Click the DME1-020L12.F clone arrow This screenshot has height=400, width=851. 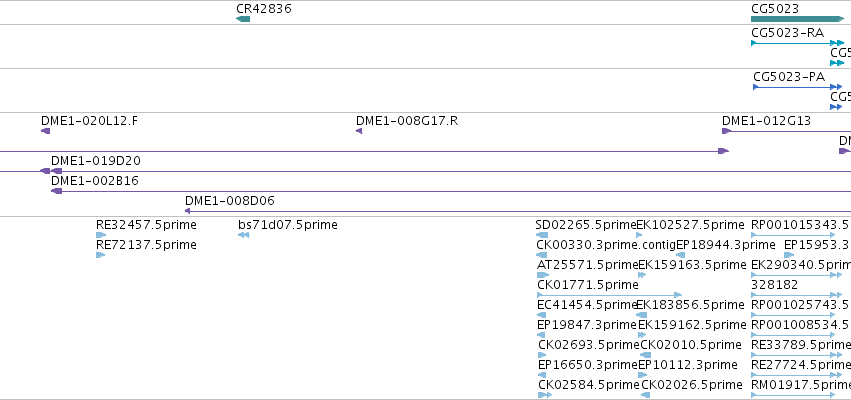click(x=46, y=131)
